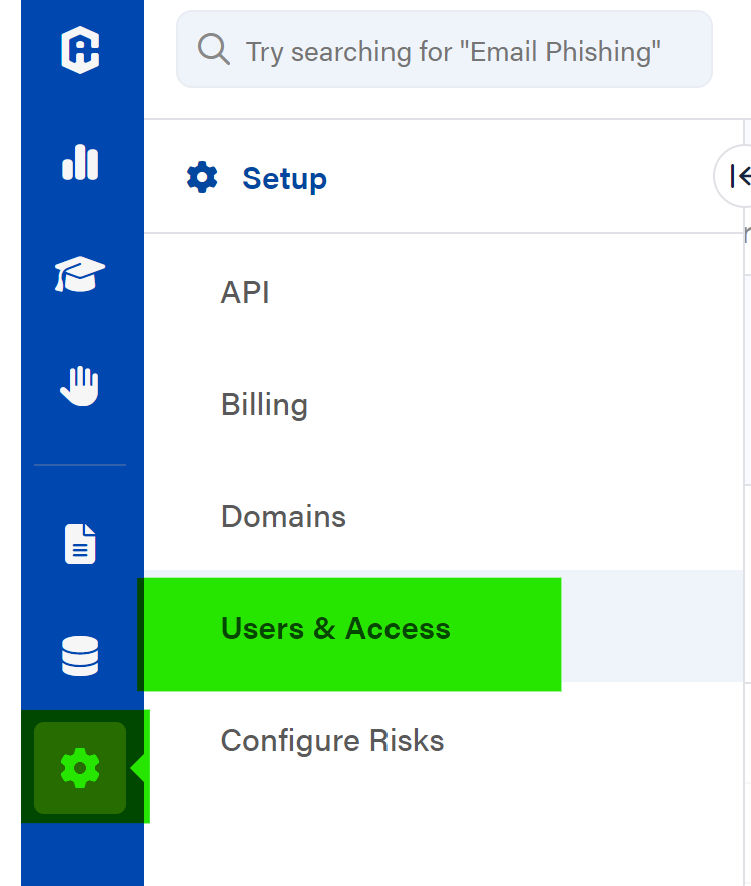The width and height of the screenshot is (751, 886).
Task: Select the database icon in the sidebar
Action: click(x=80, y=656)
